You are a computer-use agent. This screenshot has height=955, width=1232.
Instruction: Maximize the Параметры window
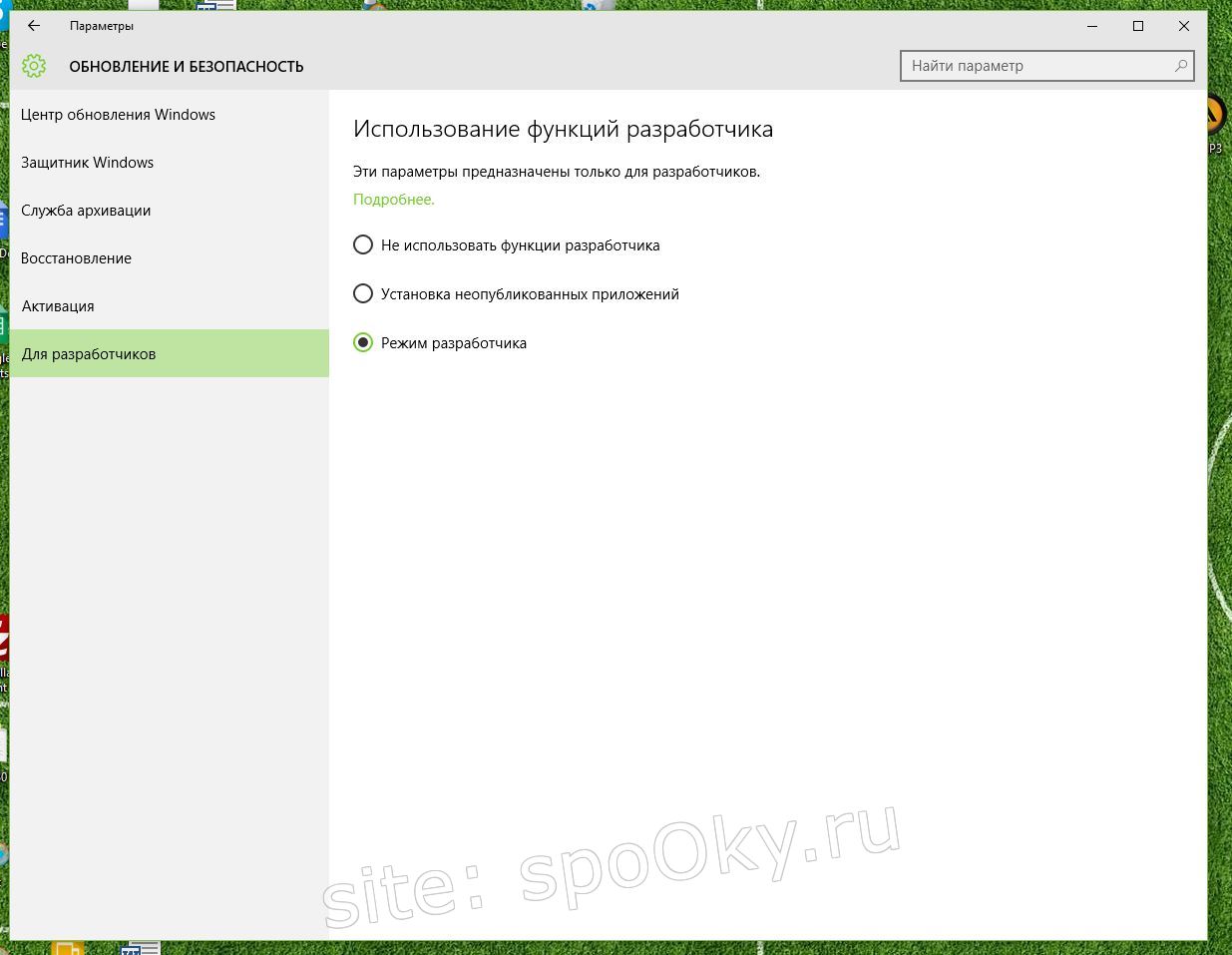point(1138,26)
